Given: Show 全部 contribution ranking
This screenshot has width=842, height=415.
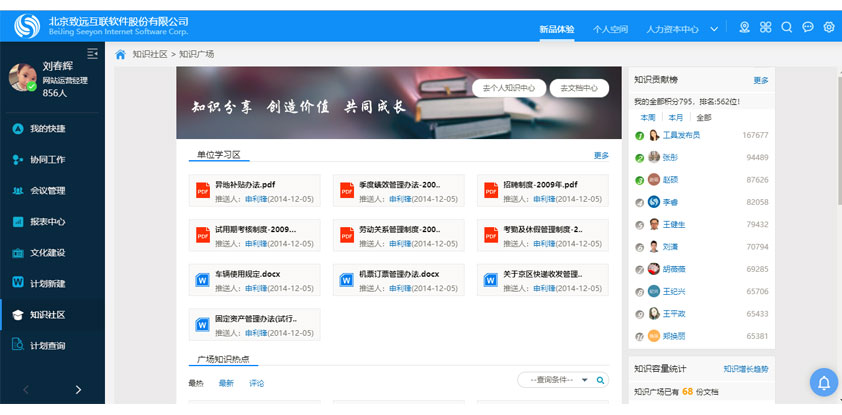Looking at the screenshot, I should (x=703, y=118).
